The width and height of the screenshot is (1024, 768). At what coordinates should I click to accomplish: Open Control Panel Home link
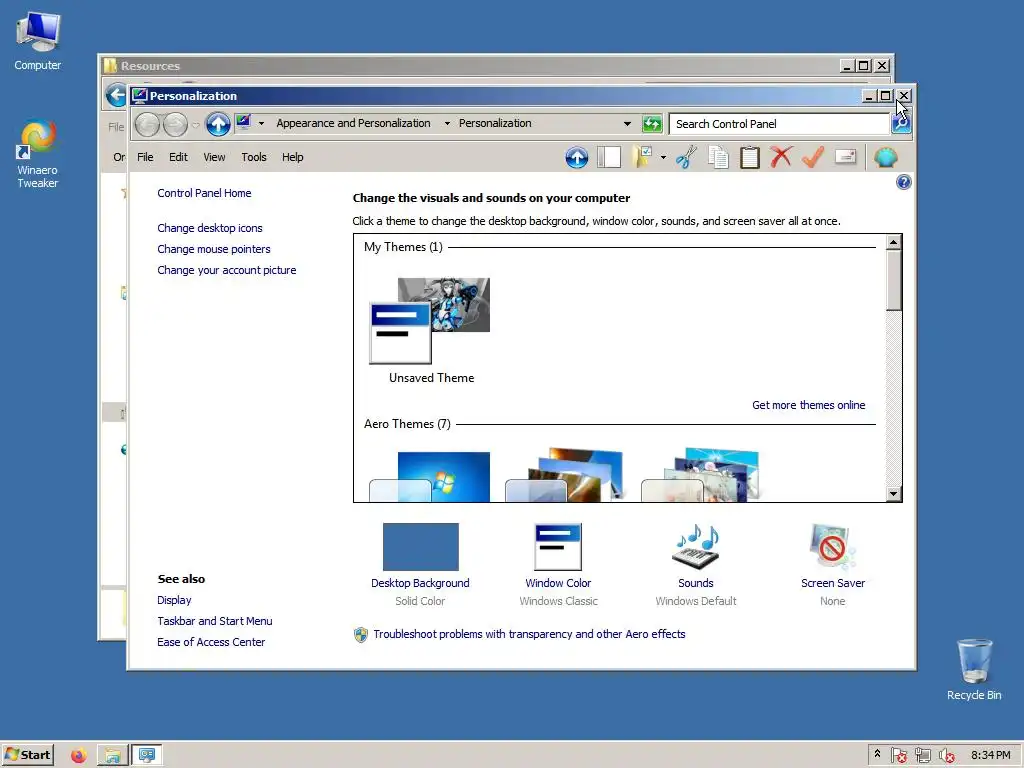click(204, 193)
